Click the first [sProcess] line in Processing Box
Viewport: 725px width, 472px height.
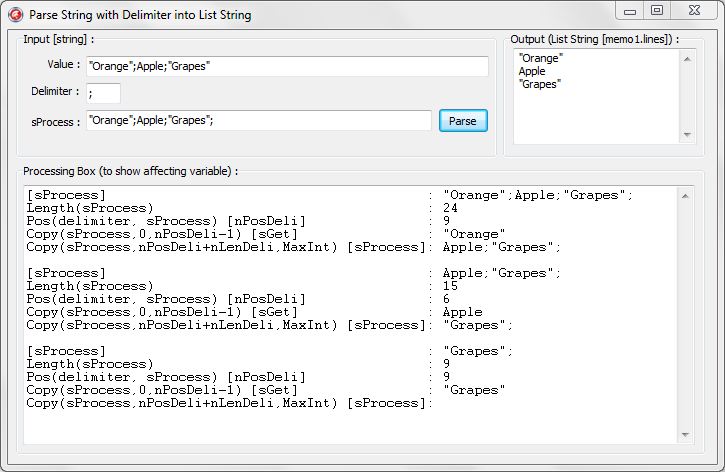tap(329, 195)
